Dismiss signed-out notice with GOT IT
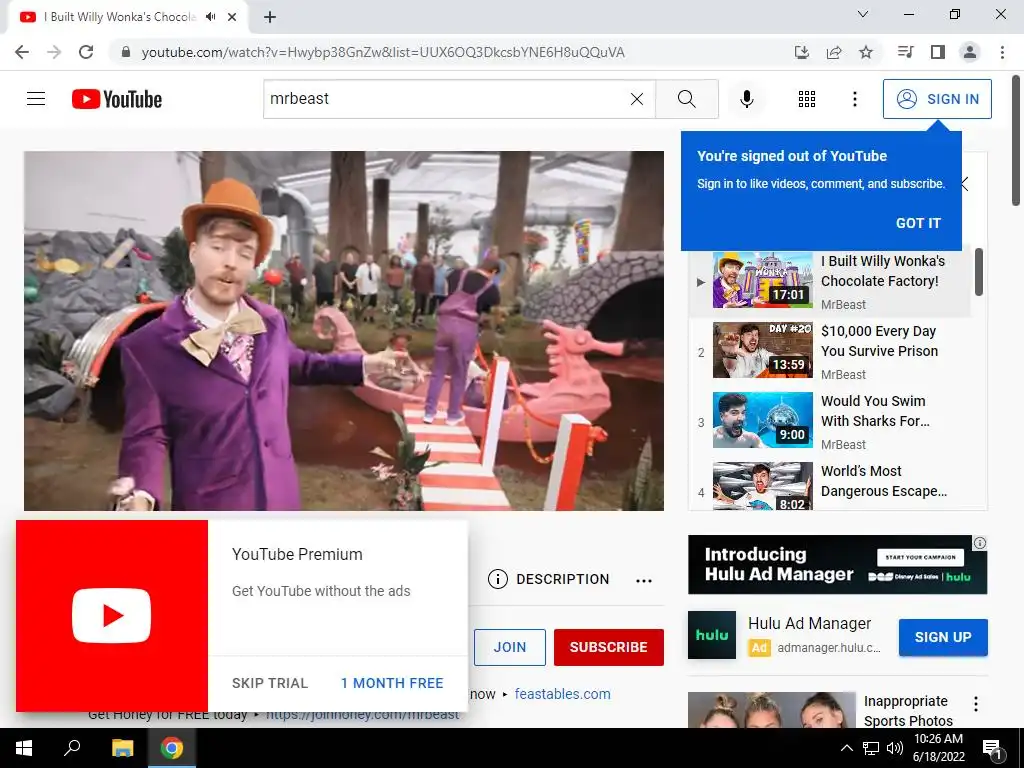 tap(918, 223)
